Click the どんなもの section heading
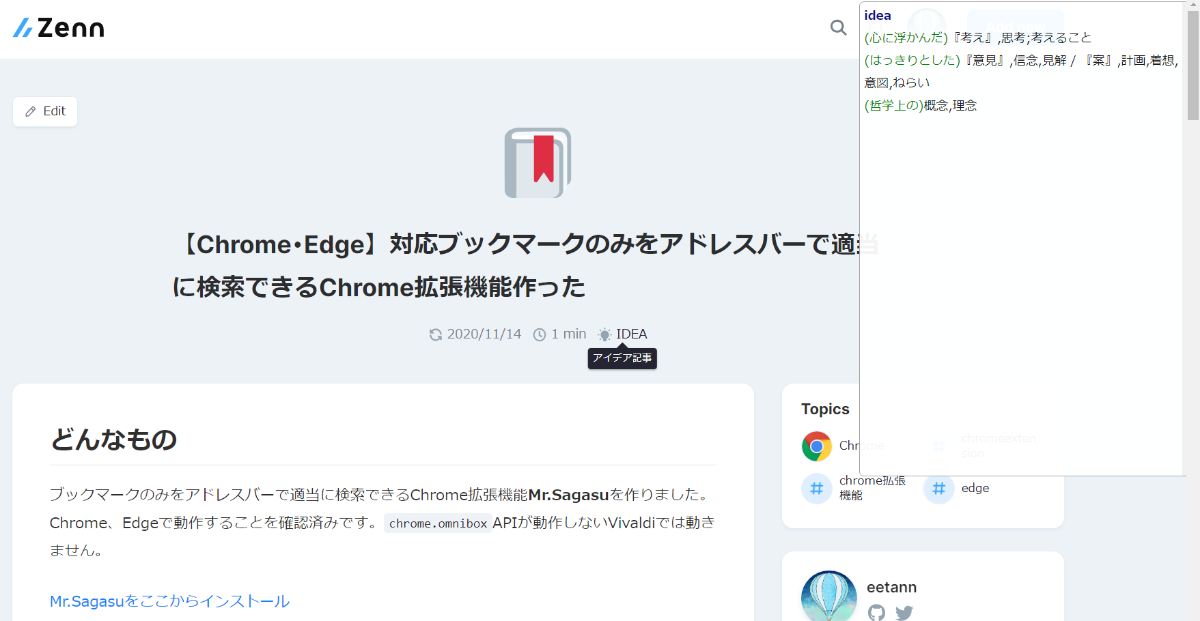Viewport: 1200px width, 621px height. 113,439
